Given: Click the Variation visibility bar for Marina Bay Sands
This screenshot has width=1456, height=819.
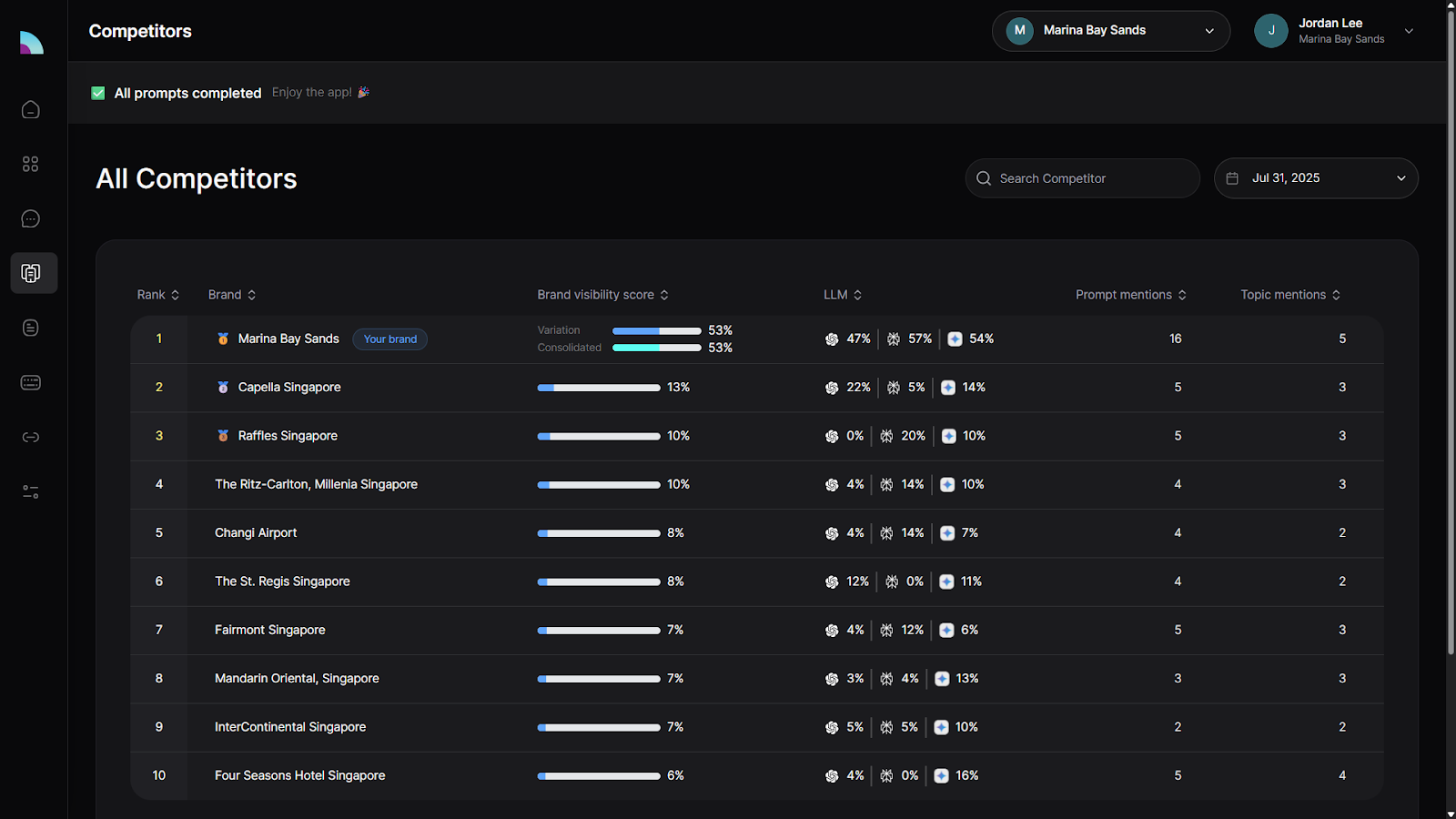Looking at the screenshot, I should point(657,330).
